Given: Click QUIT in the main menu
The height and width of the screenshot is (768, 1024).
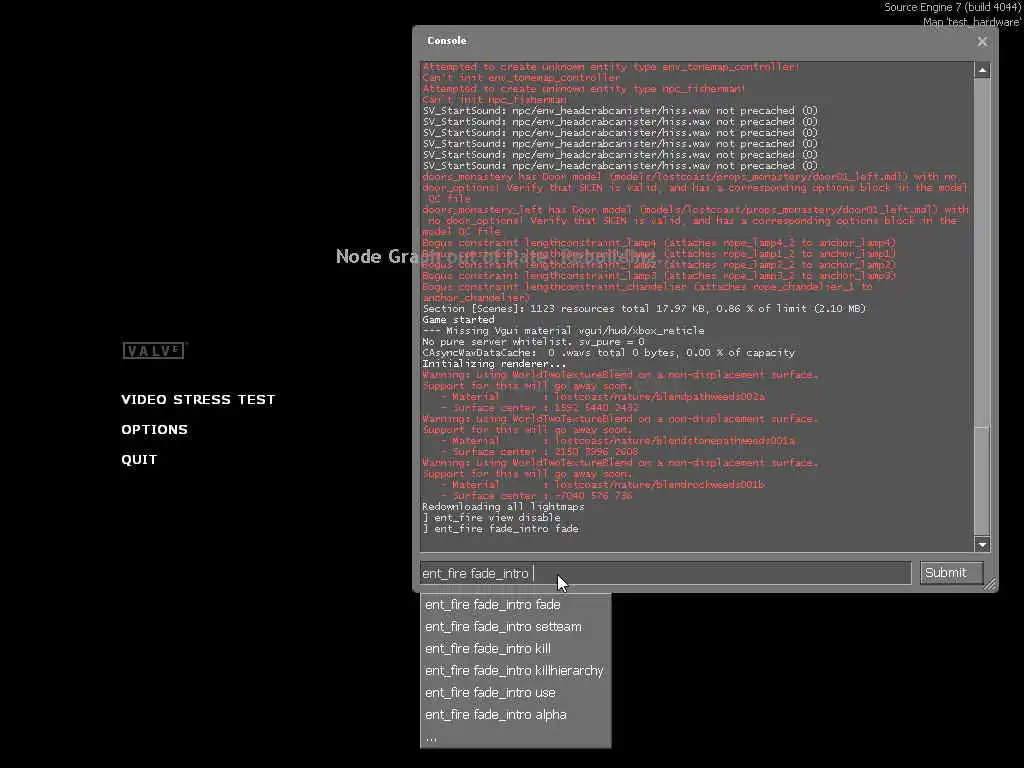Looking at the screenshot, I should pos(139,460).
